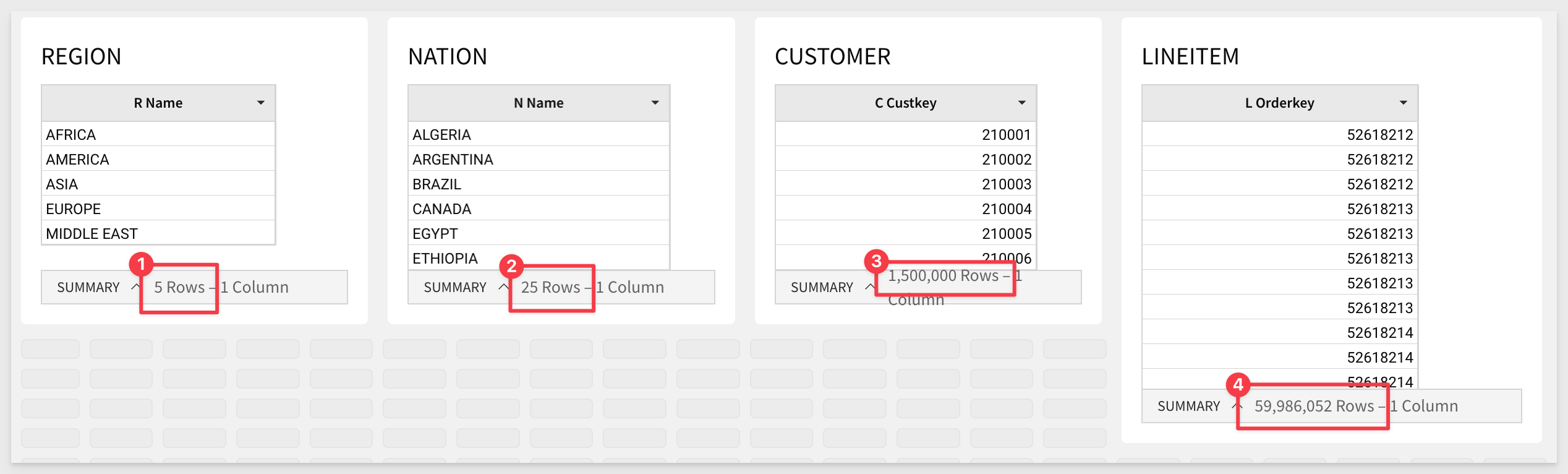Select the BRAZIL cell
Viewport: 1568px width, 474px height.
pyautogui.click(x=539, y=184)
